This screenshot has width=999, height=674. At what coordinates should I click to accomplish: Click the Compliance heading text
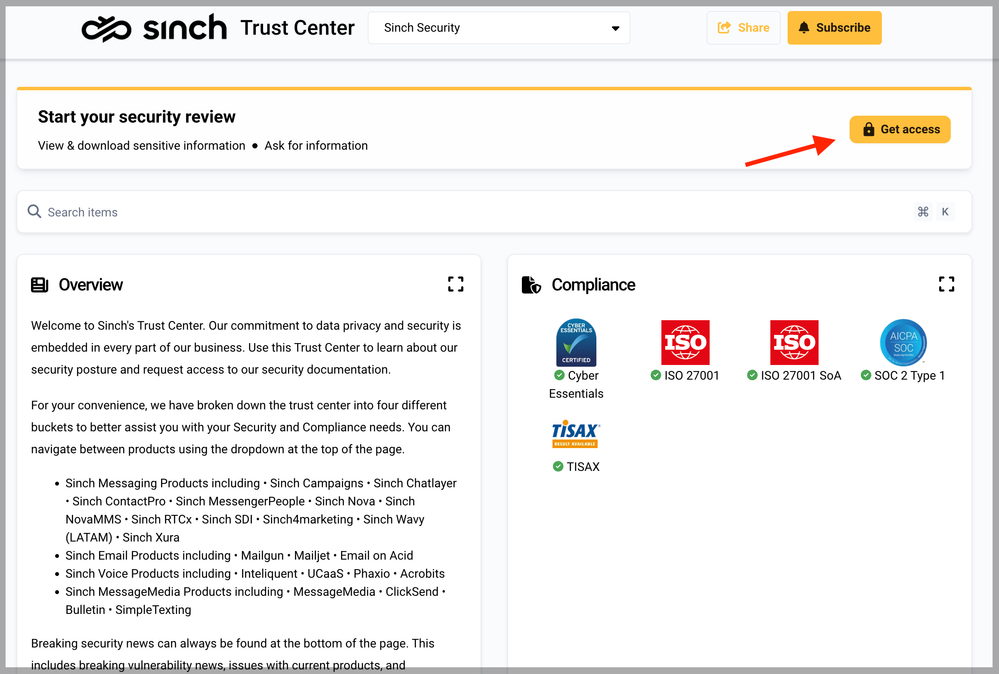point(593,285)
